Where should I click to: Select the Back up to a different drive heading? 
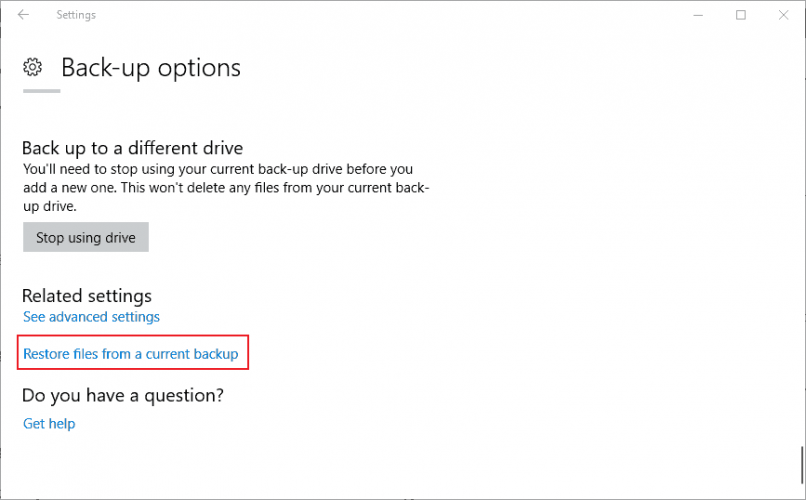coord(132,149)
